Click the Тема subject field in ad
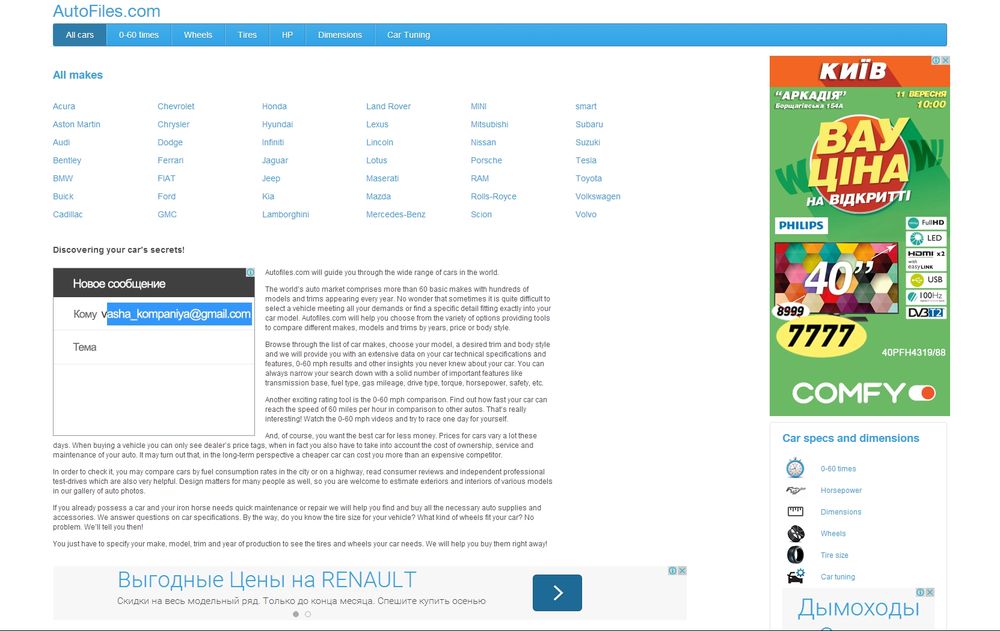1000x631 pixels. click(x=154, y=347)
